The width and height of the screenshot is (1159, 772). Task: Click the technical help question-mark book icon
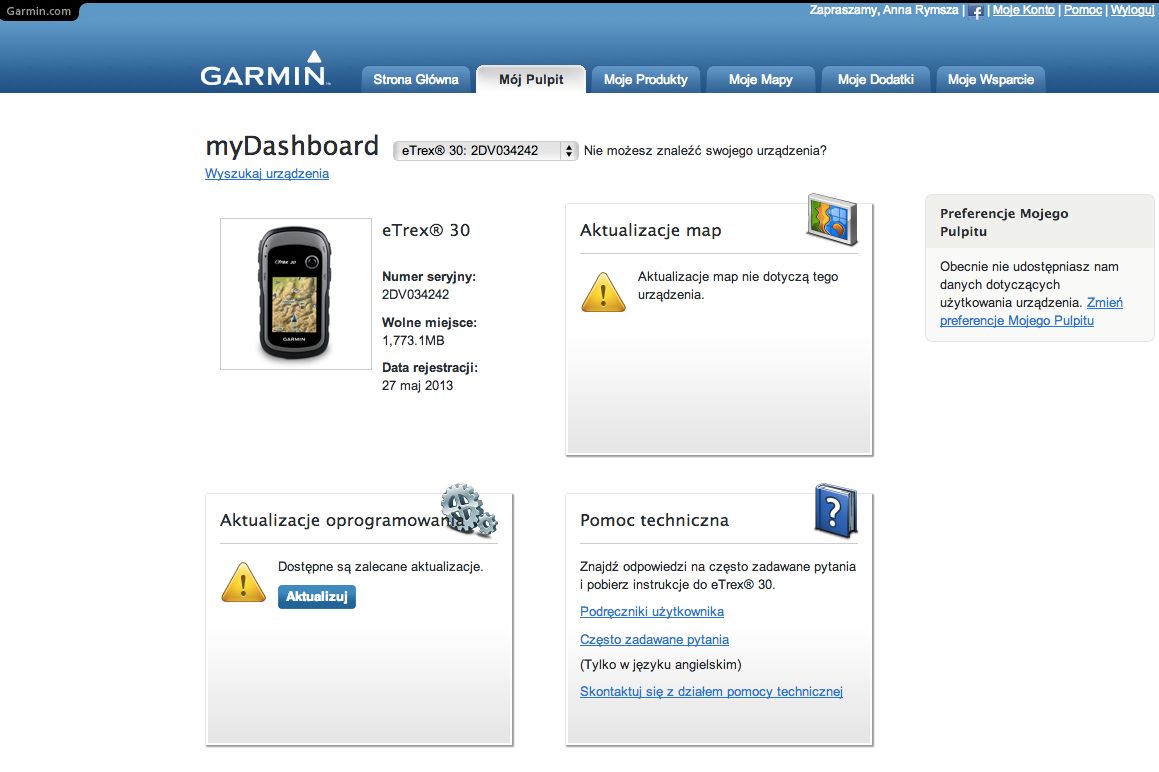point(836,510)
